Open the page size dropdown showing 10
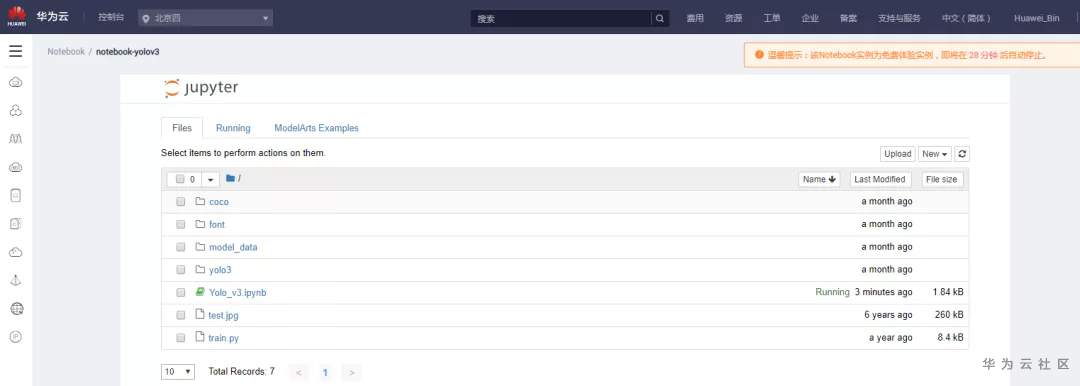Image resolution: width=1080 pixels, height=386 pixels. tap(178, 372)
